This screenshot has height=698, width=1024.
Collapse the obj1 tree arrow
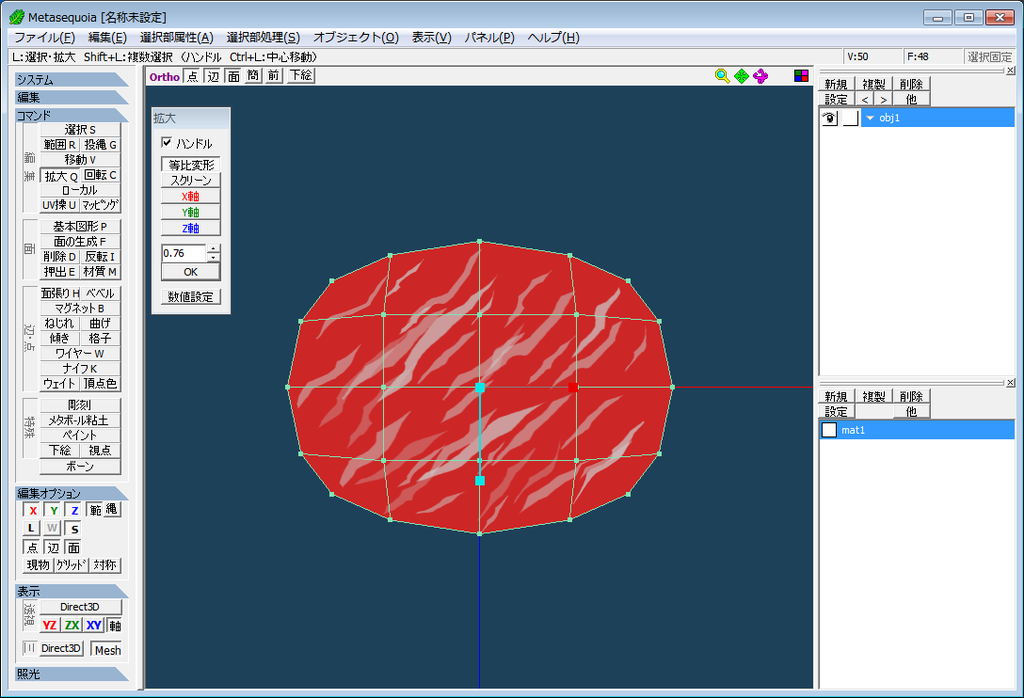(870, 118)
